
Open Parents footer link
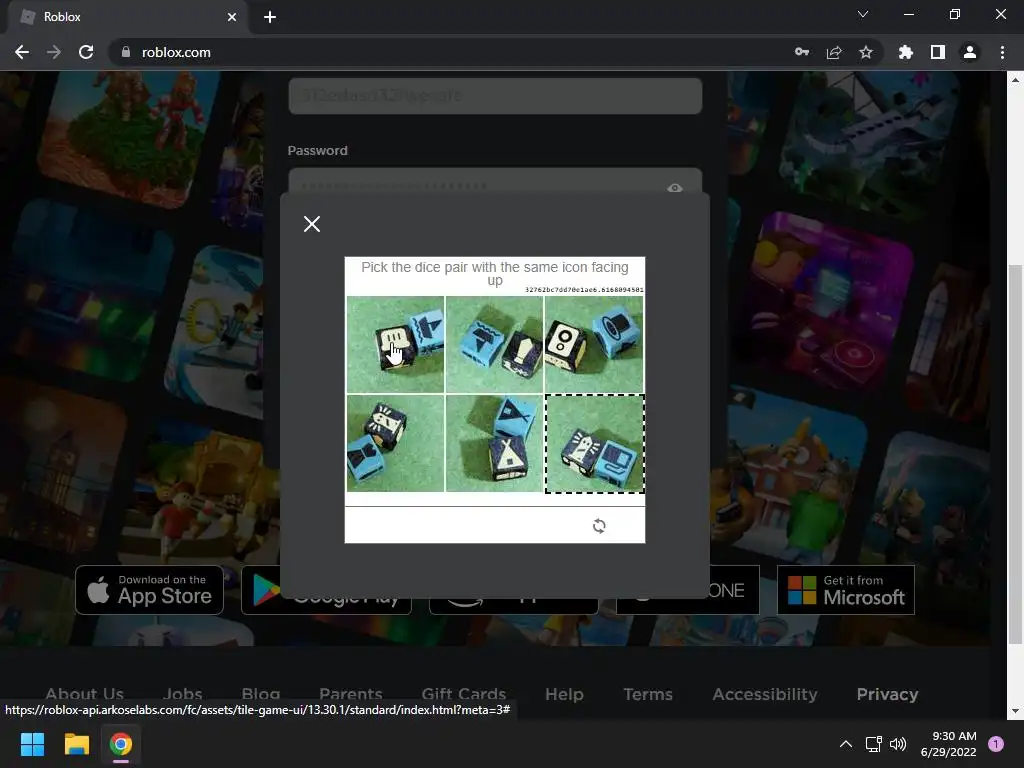(351, 694)
